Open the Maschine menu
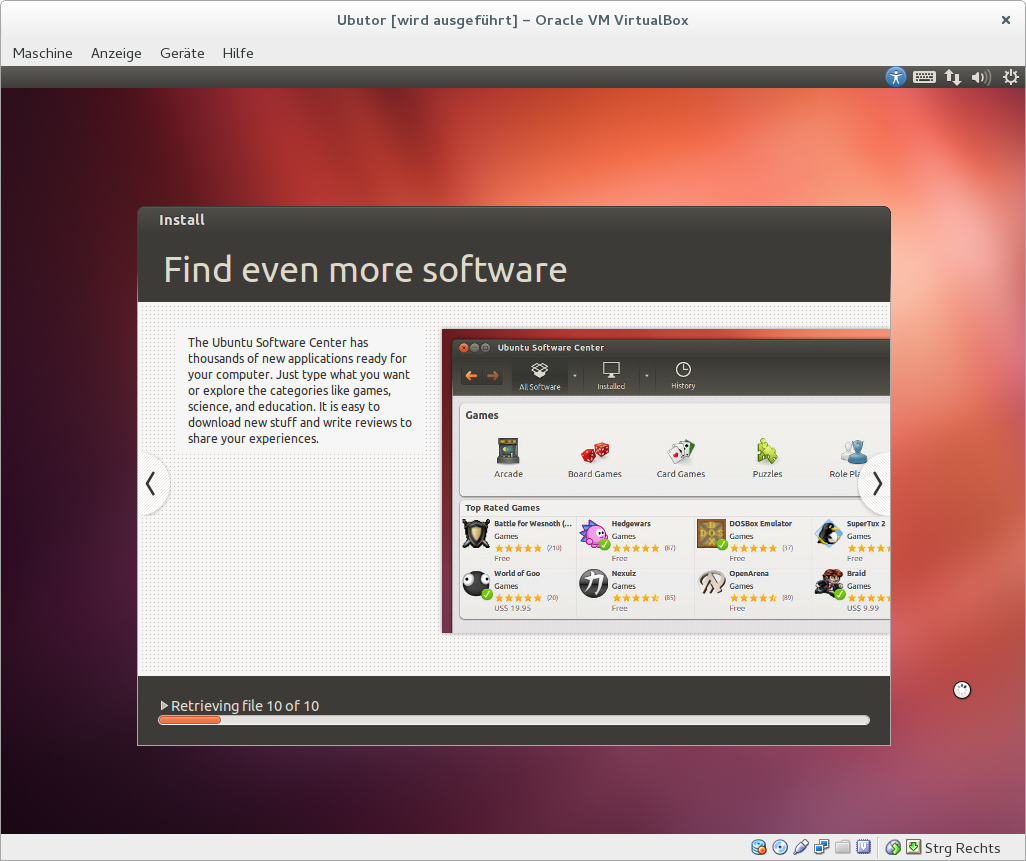 click(42, 53)
